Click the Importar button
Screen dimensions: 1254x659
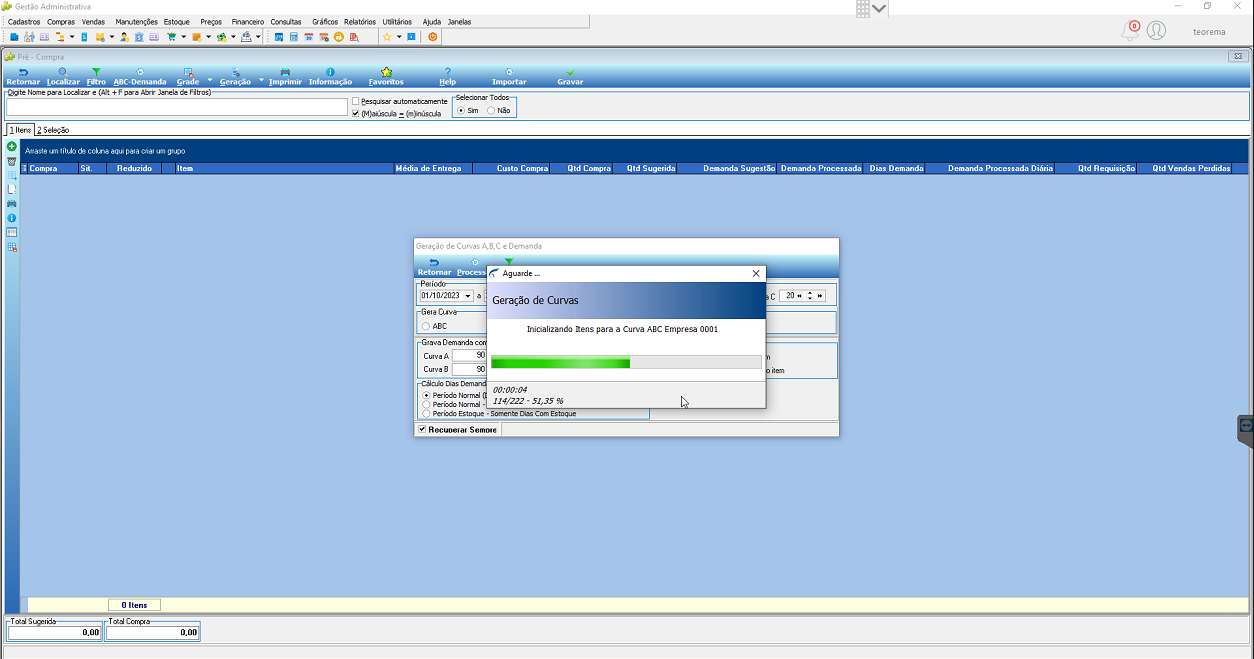[x=509, y=77]
